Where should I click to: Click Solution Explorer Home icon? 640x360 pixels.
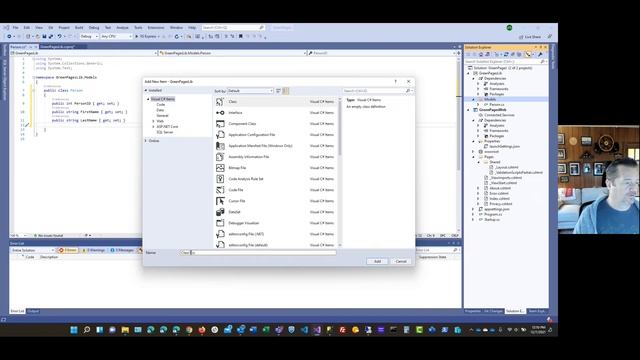(481, 54)
